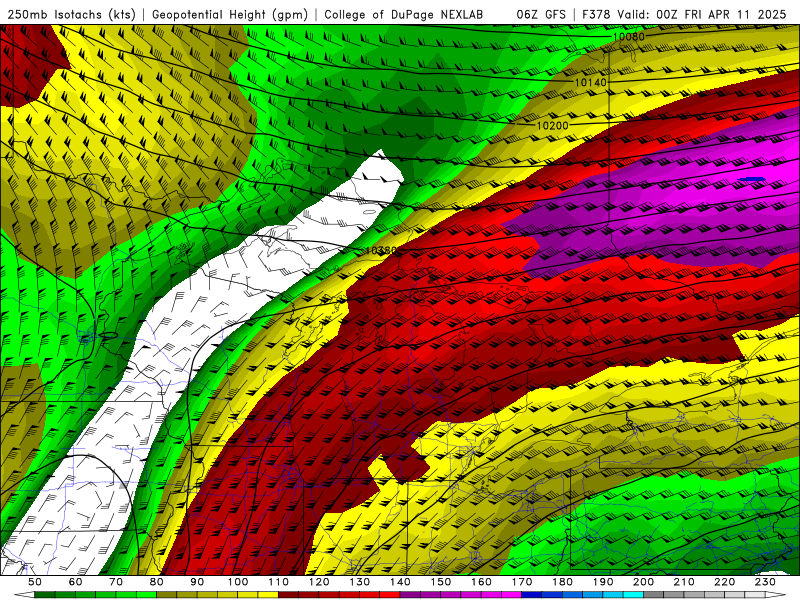Click the 10080 height contour label
This screenshot has height=600, width=800.
click(x=628, y=37)
